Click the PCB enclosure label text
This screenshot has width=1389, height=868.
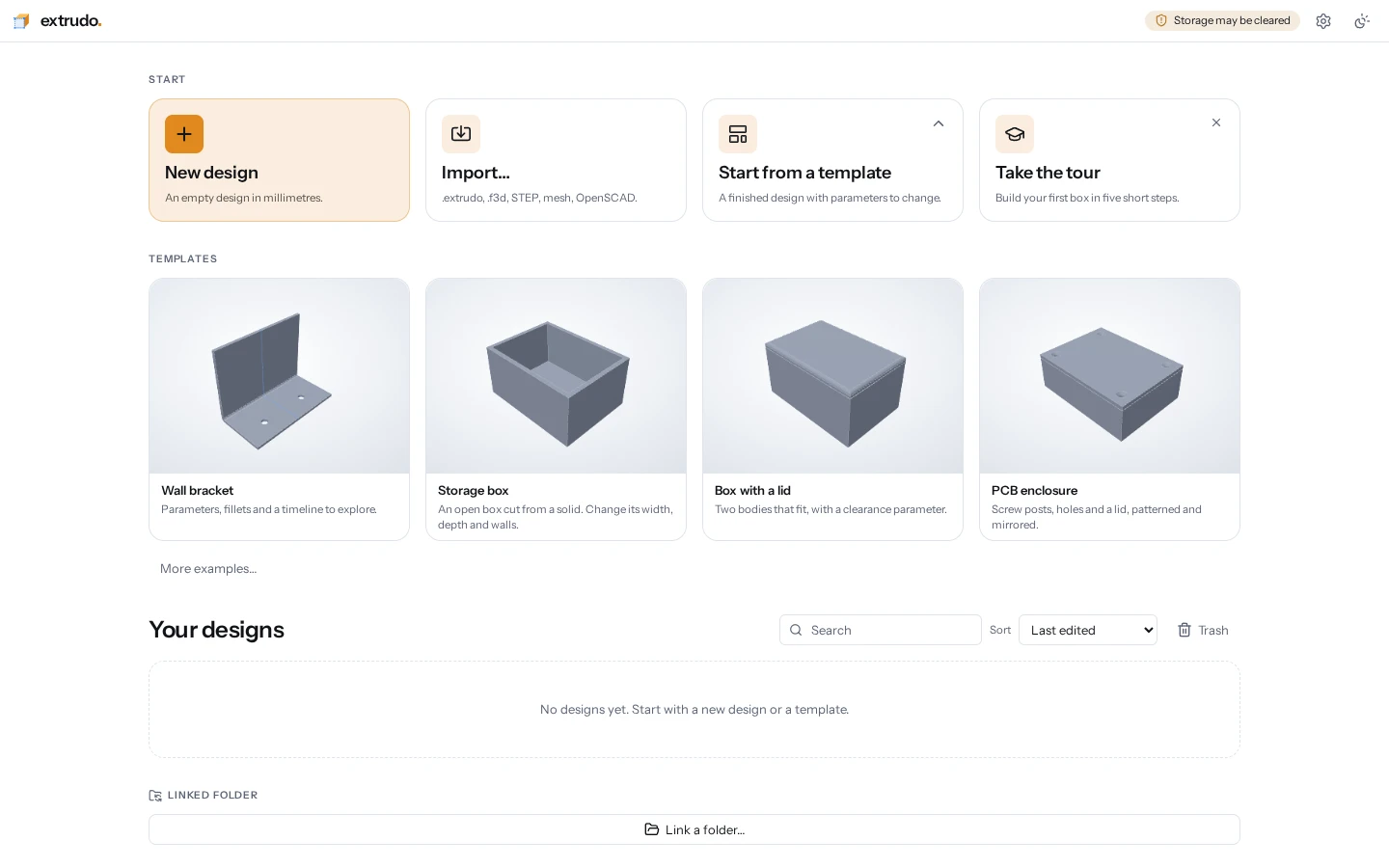(1034, 491)
